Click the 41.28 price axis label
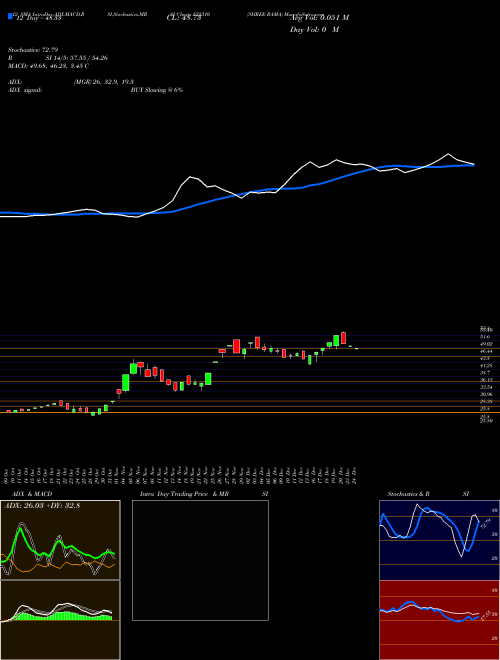 pyautogui.click(x=486, y=365)
